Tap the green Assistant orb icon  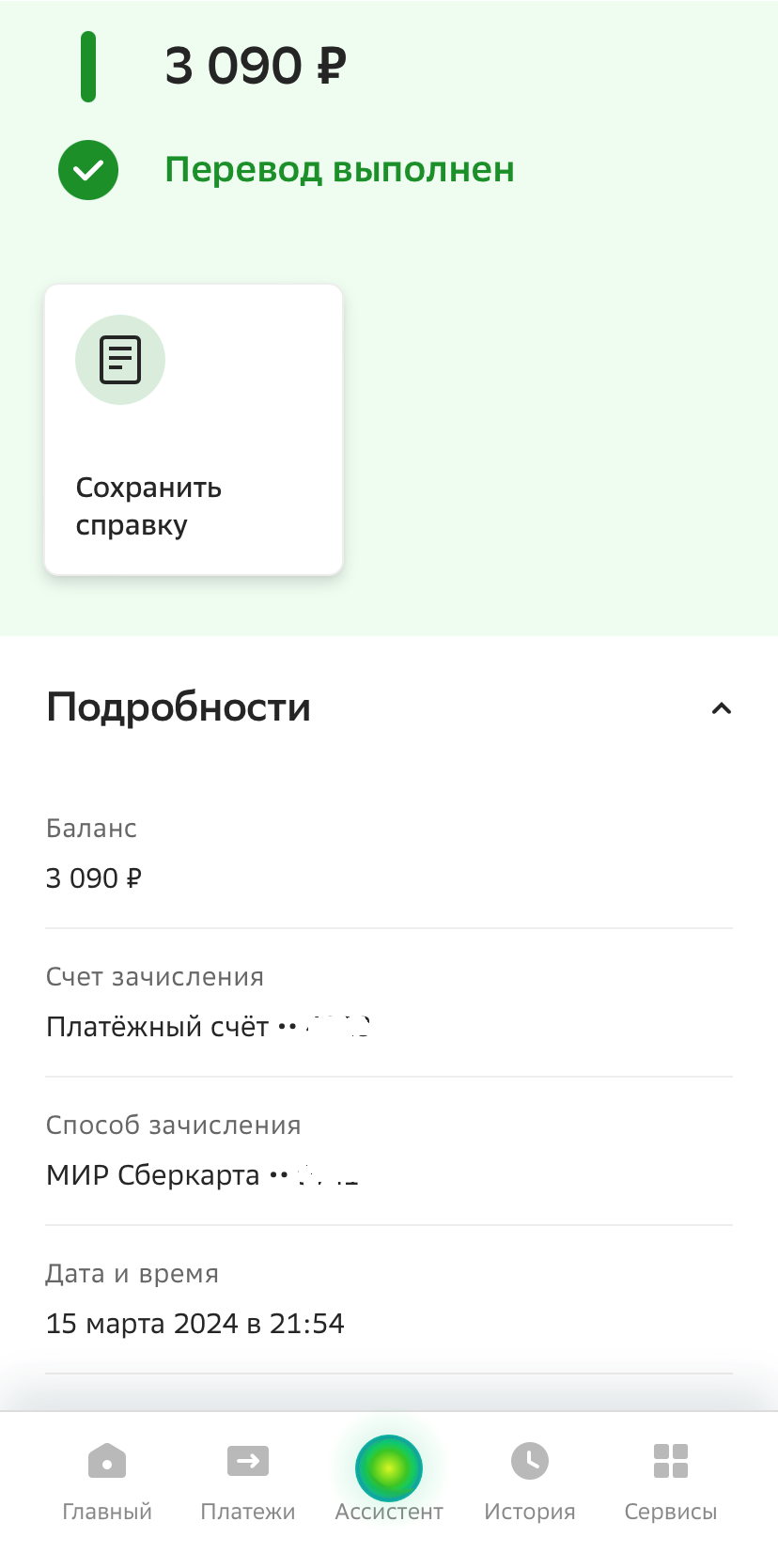point(389,1467)
